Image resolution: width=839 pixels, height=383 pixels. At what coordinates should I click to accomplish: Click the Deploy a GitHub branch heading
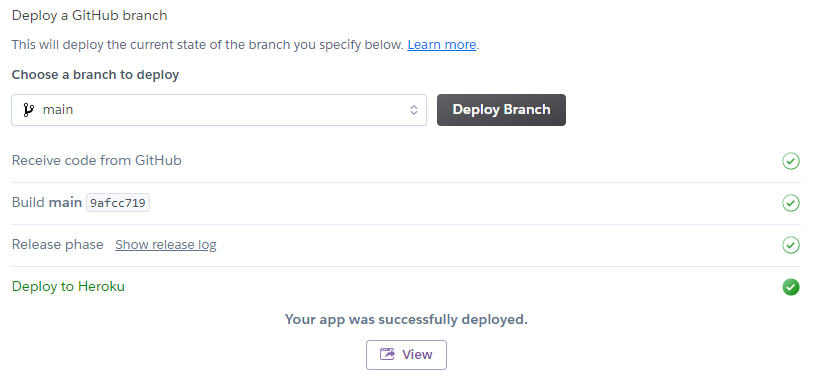89,16
